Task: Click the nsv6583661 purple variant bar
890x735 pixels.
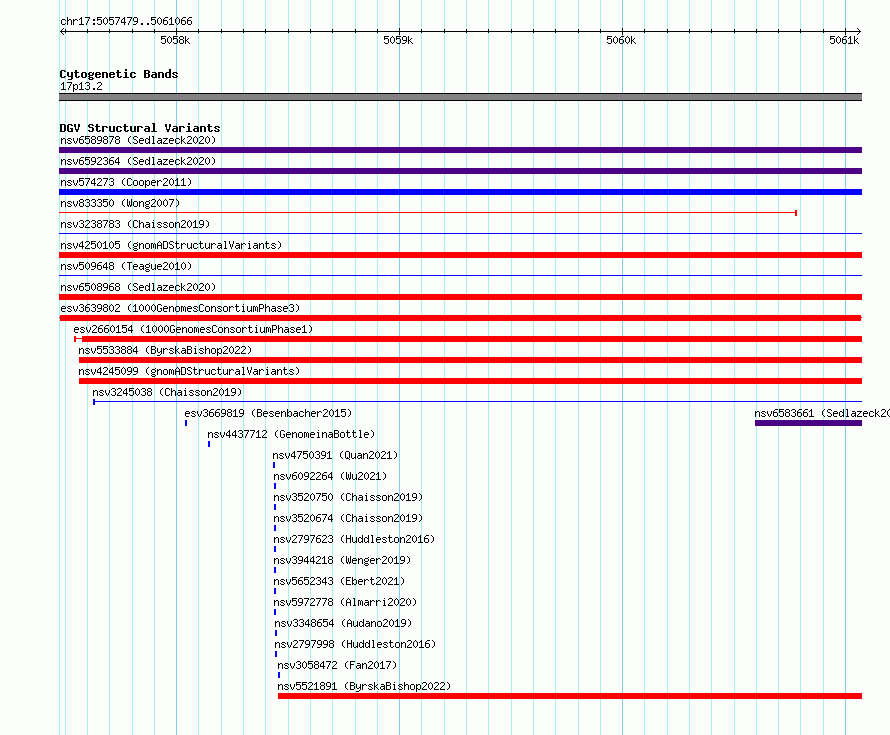Action: [x=808, y=423]
